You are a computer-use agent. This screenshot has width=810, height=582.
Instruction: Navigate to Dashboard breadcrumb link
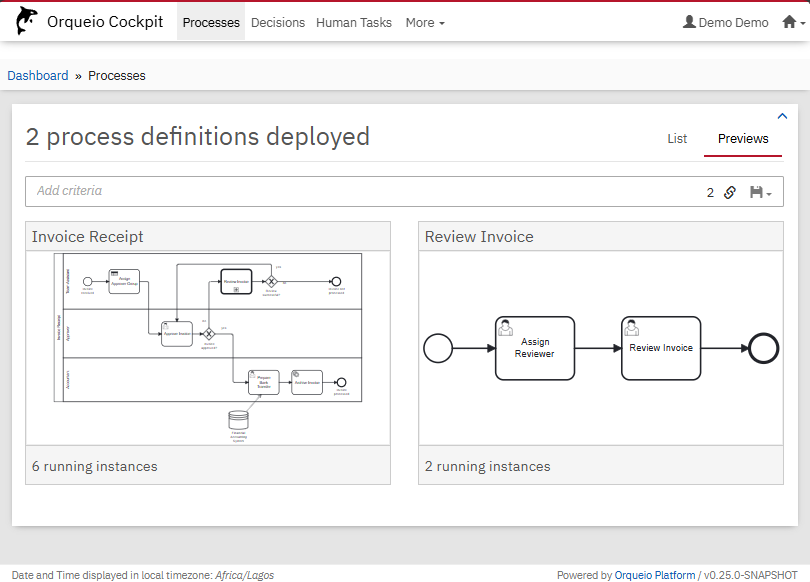pyautogui.click(x=38, y=76)
